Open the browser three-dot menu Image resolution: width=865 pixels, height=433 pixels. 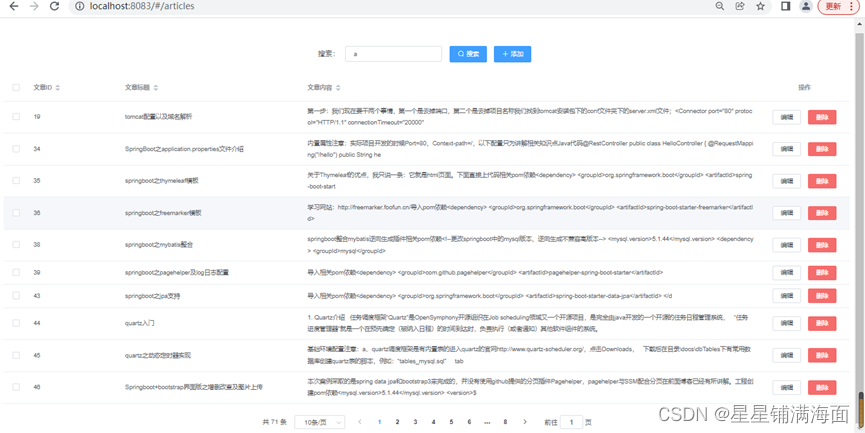pos(851,6)
